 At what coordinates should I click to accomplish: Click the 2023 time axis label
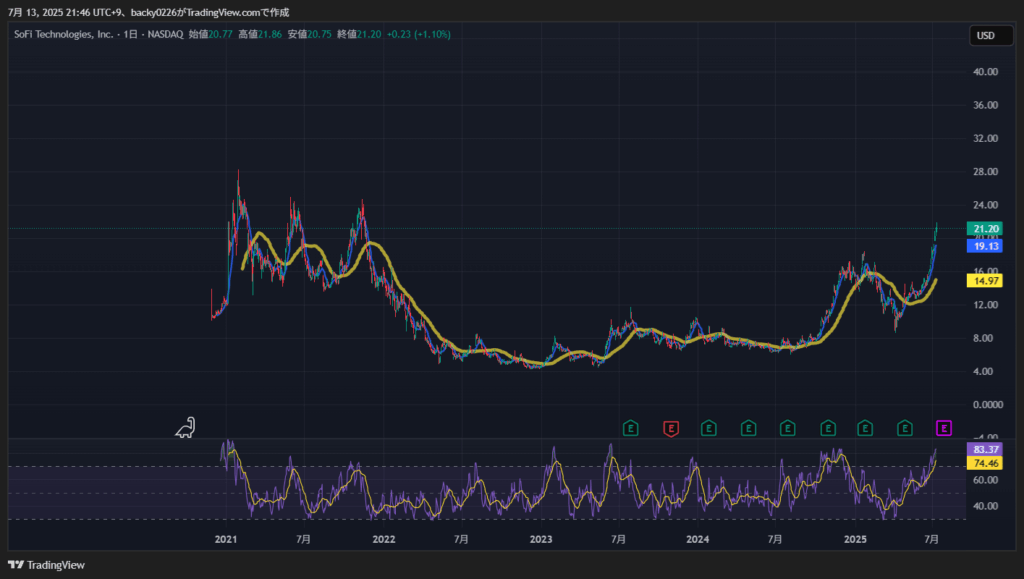[541, 539]
